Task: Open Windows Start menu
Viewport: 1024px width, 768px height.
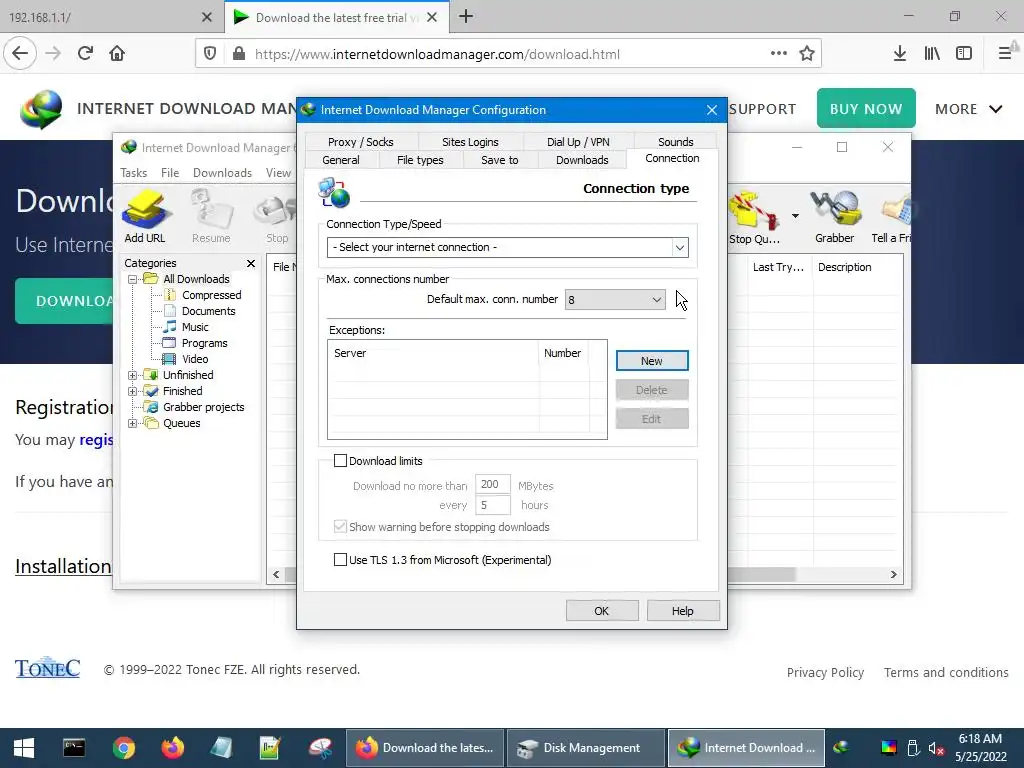Action: point(24,748)
